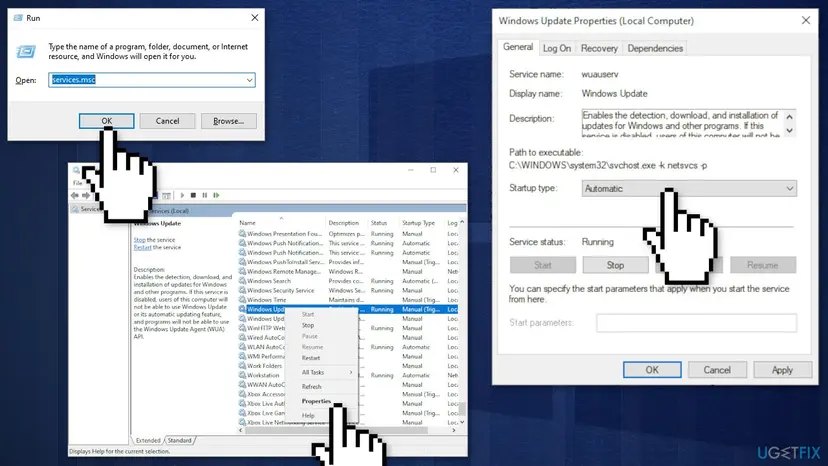Image resolution: width=828 pixels, height=466 pixels.
Task: Click the forward arrow in Services toolbar
Action: [x=86, y=195]
